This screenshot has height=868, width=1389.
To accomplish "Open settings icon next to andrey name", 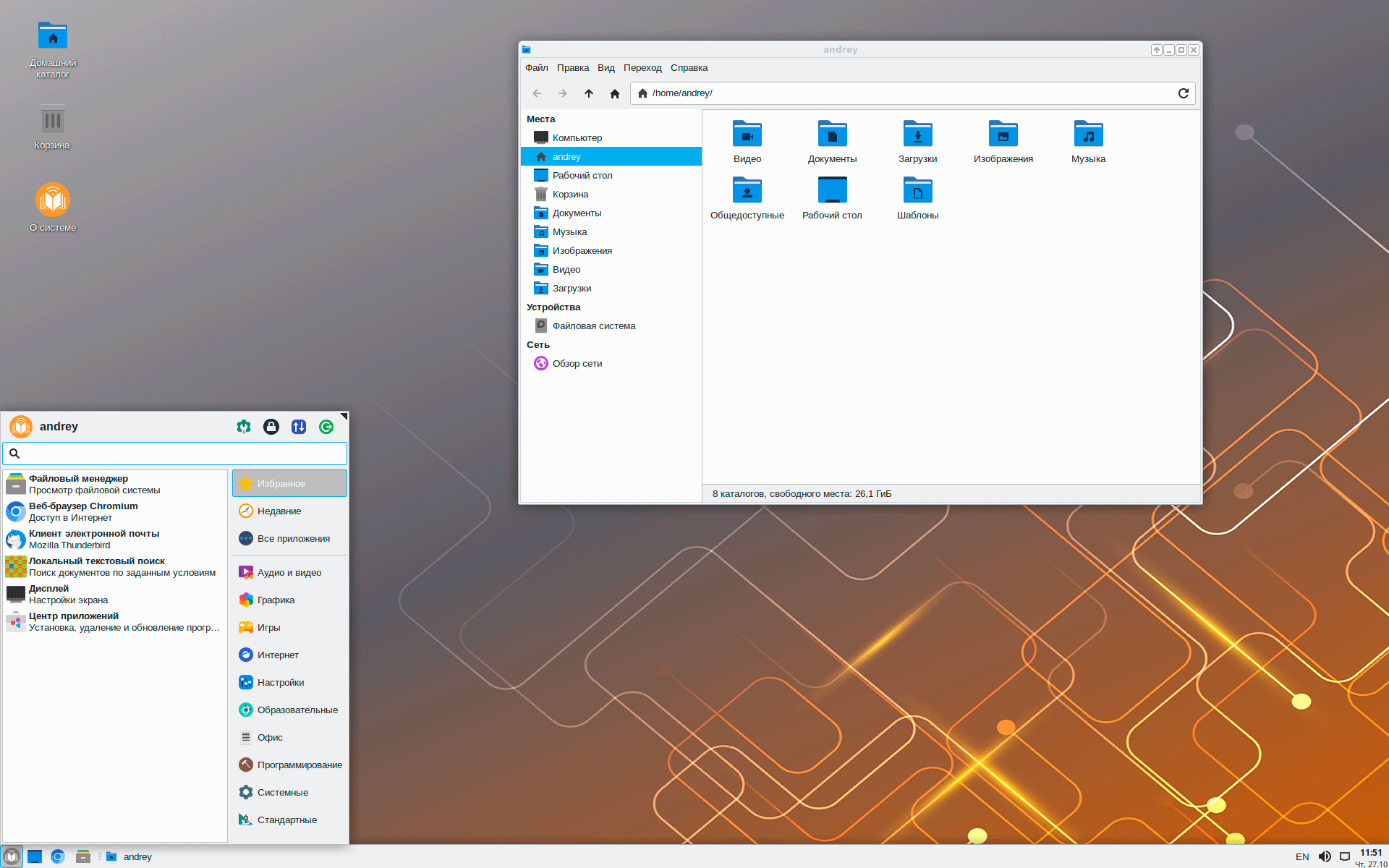I will (x=244, y=427).
